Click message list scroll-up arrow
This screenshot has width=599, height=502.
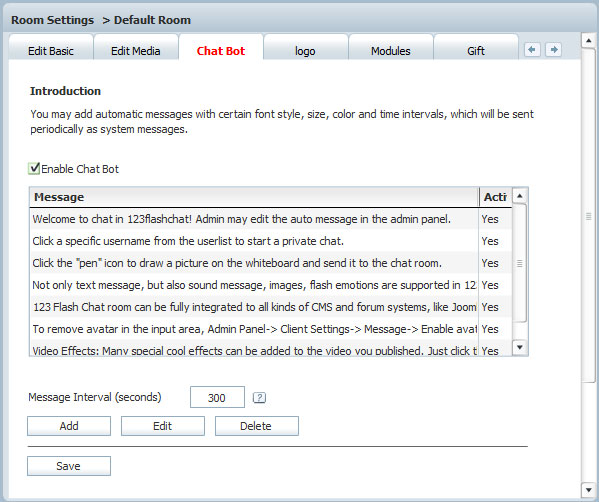(519, 196)
